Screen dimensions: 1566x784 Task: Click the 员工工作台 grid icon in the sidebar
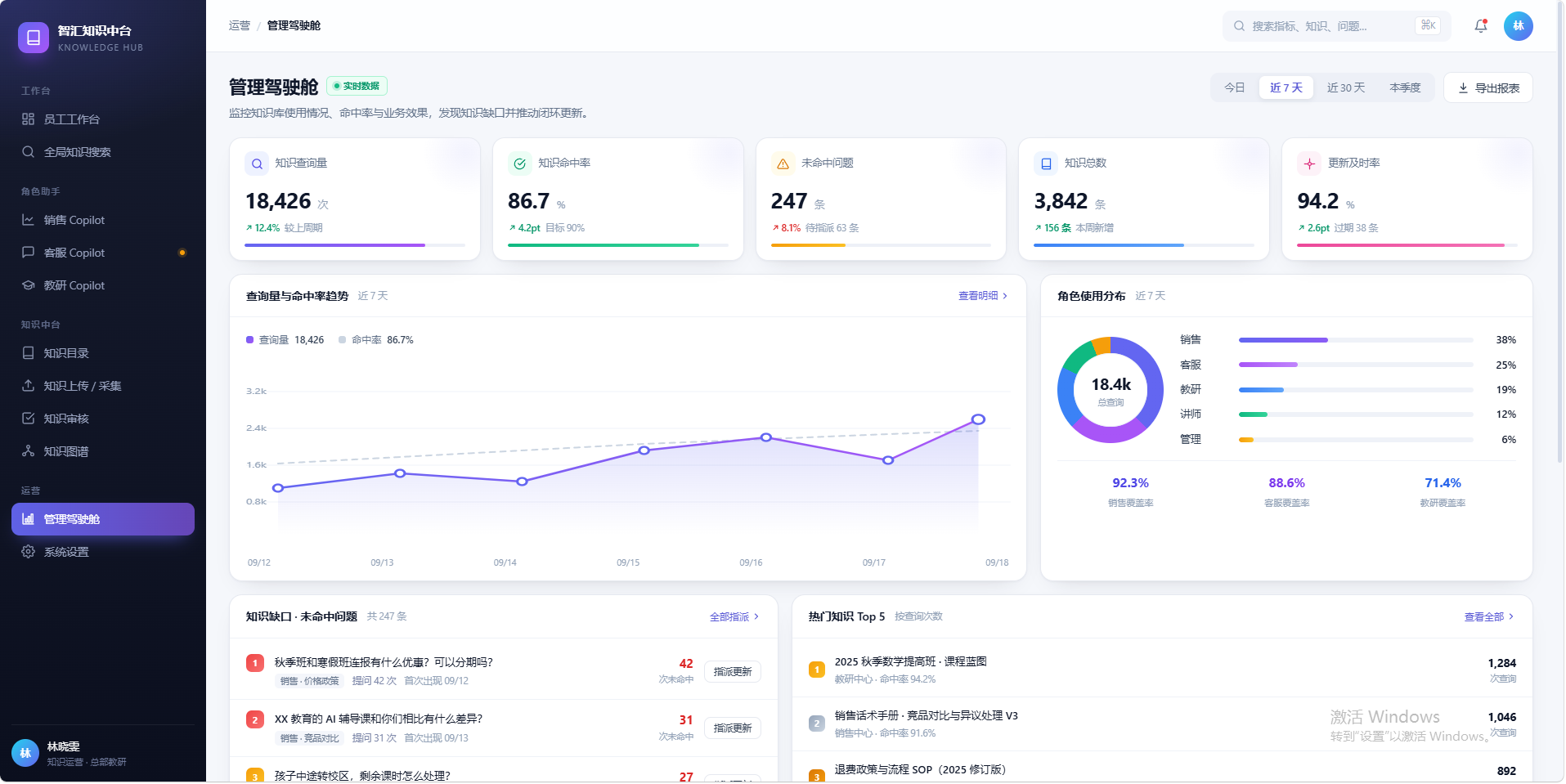click(x=29, y=119)
